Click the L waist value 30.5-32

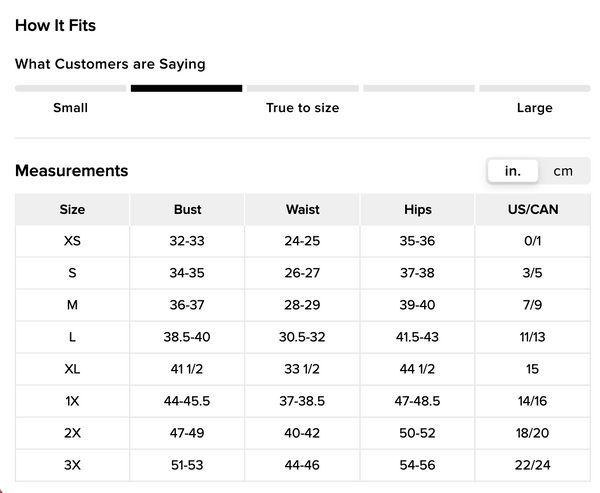click(x=302, y=337)
